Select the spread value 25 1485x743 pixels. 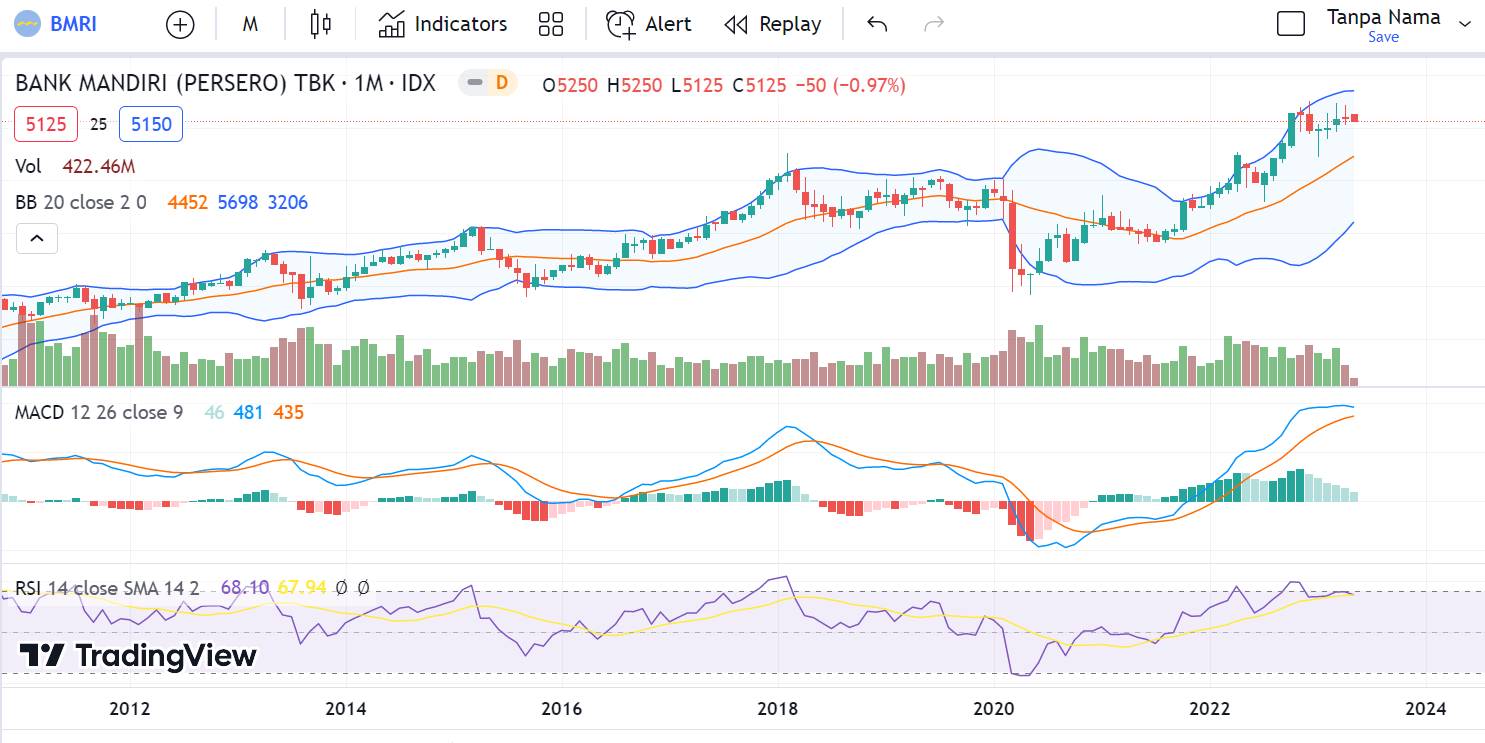pyautogui.click(x=98, y=125)
